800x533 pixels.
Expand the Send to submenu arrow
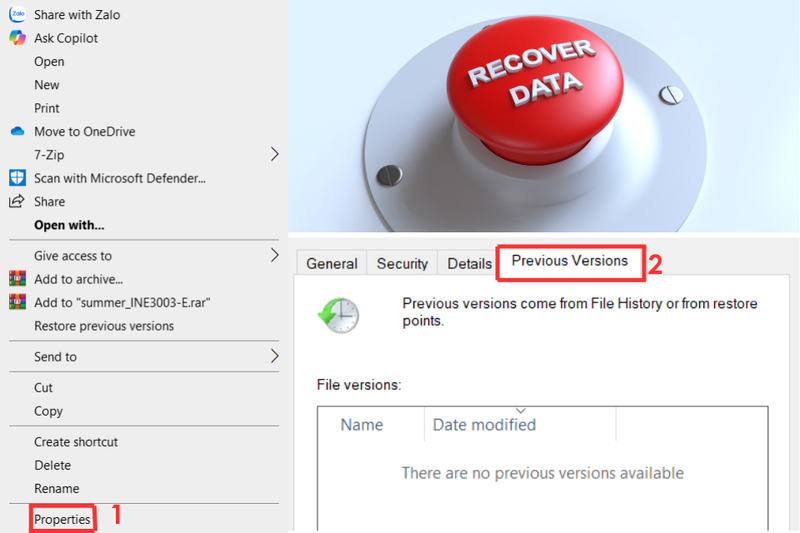point(274,356)
